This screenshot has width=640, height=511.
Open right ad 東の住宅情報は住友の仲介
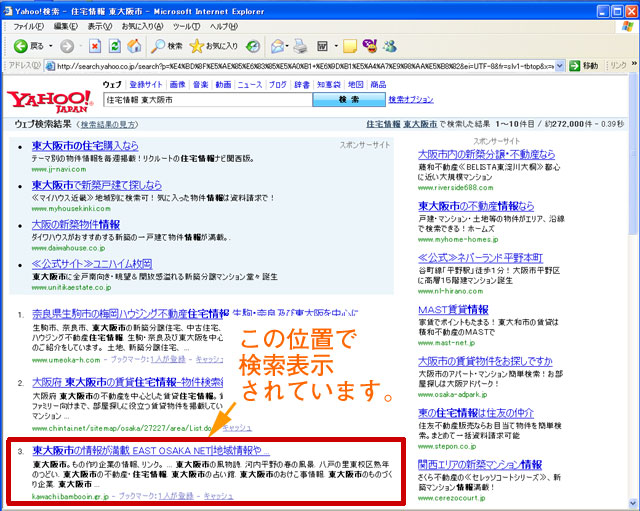click(x=476, y=413)
